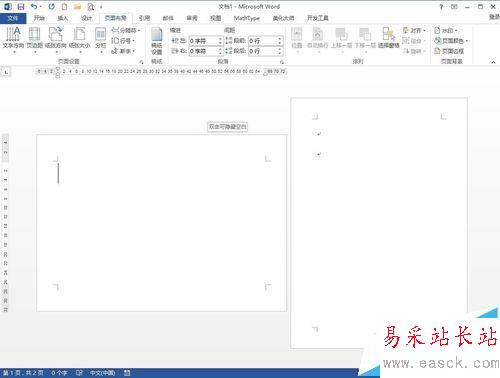500x378 pixels.
Task: Click the word count (0 个字) indicator
Action: tap(59, 373)
